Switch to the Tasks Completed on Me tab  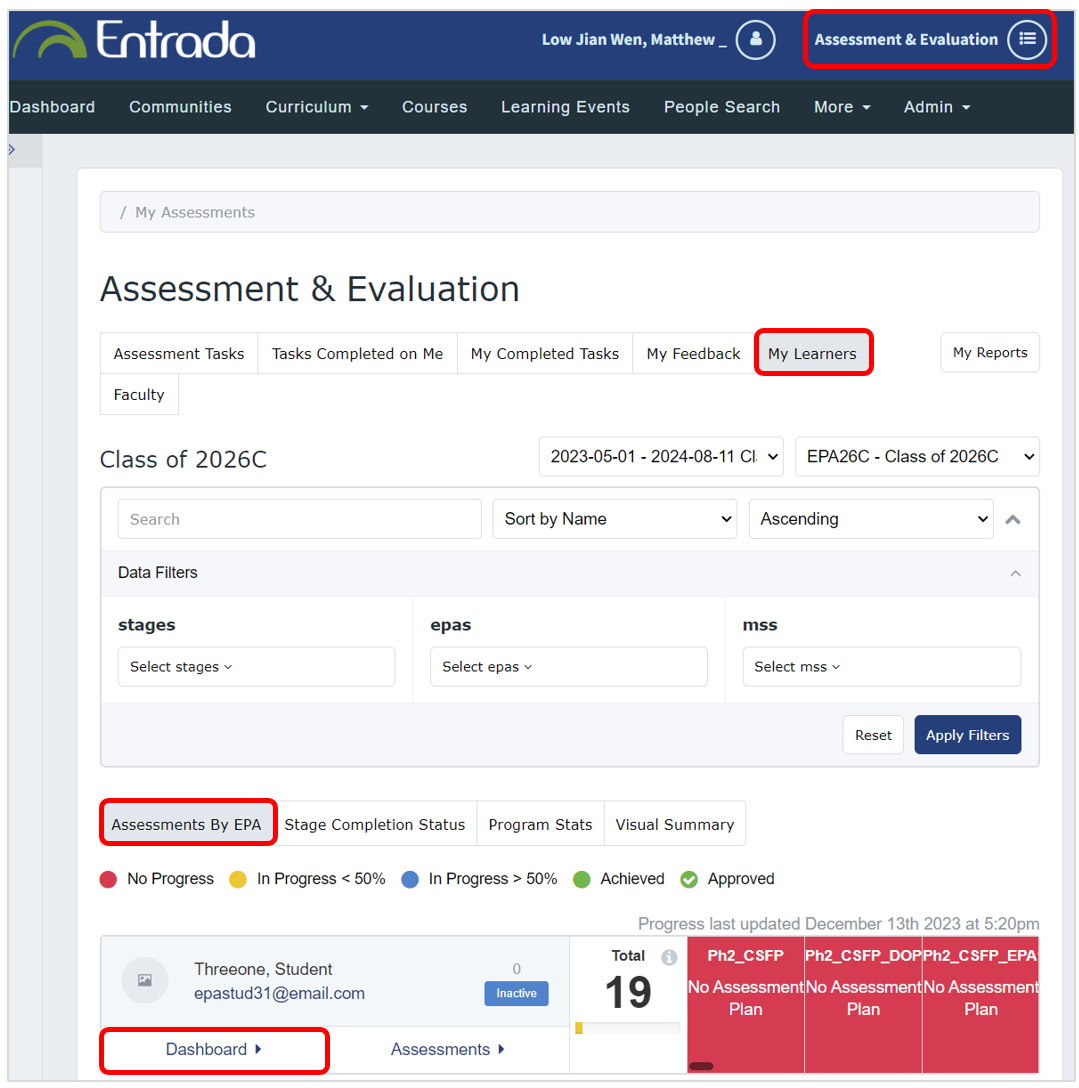coord(357,354)
